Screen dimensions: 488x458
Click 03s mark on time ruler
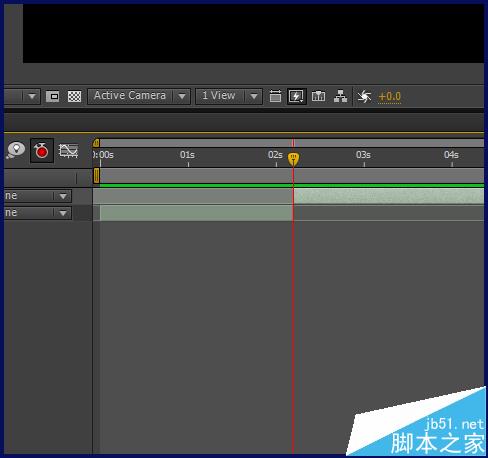(x=363, y=155)
